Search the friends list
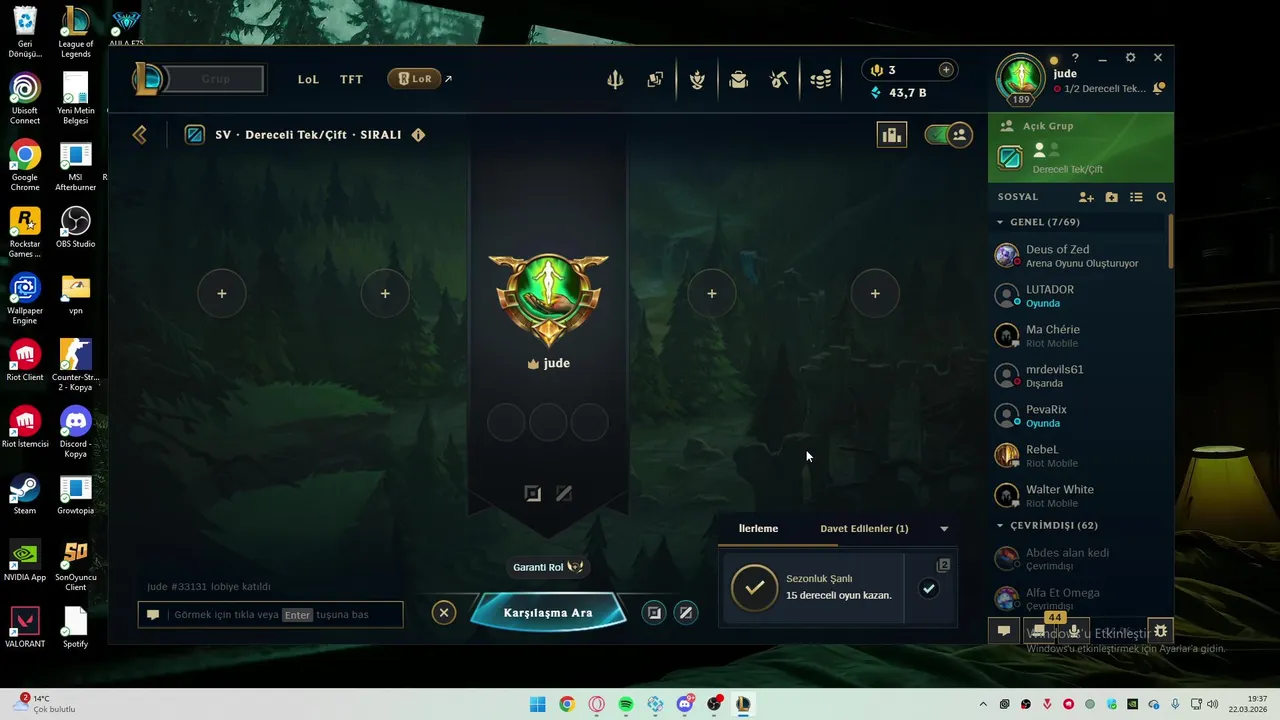Viewport: 1280px width, 720px height. click(x=1161, y=197)
